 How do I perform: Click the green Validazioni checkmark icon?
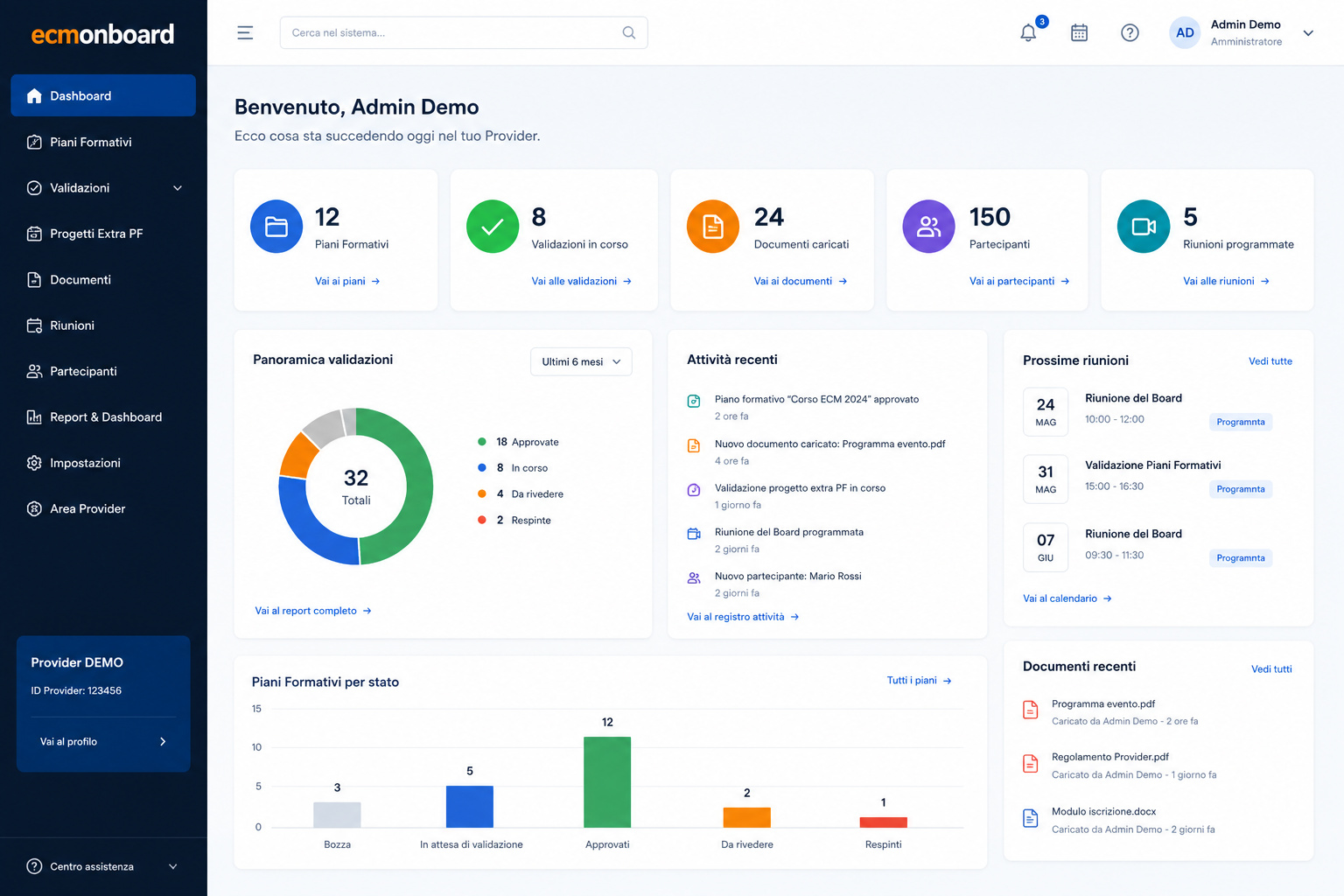point(493,227)
